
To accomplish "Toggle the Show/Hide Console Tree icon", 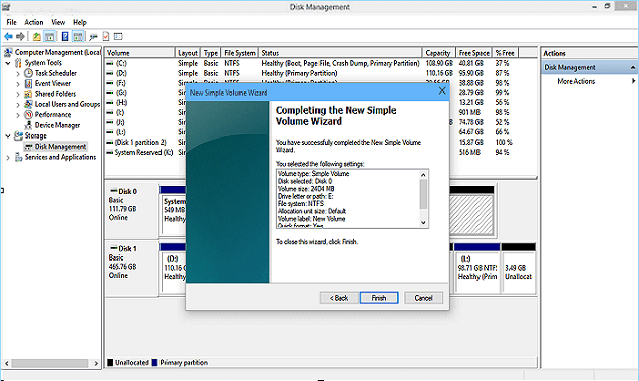I will [x=49, y=37].
